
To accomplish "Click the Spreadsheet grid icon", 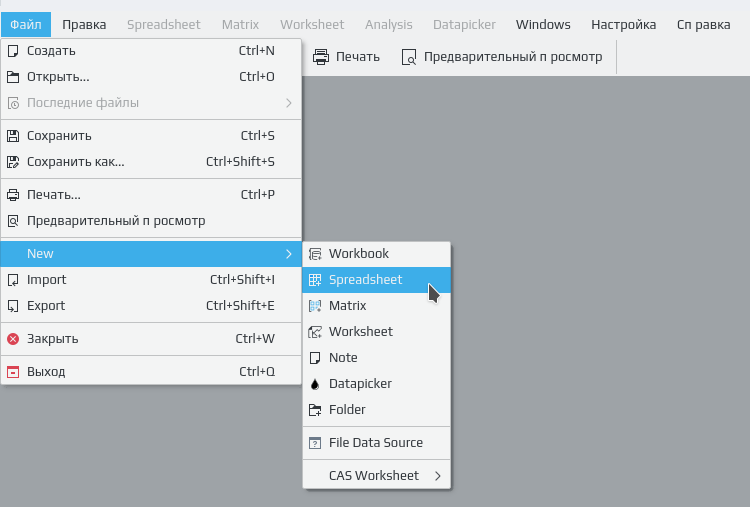I will tap(315, 280).
